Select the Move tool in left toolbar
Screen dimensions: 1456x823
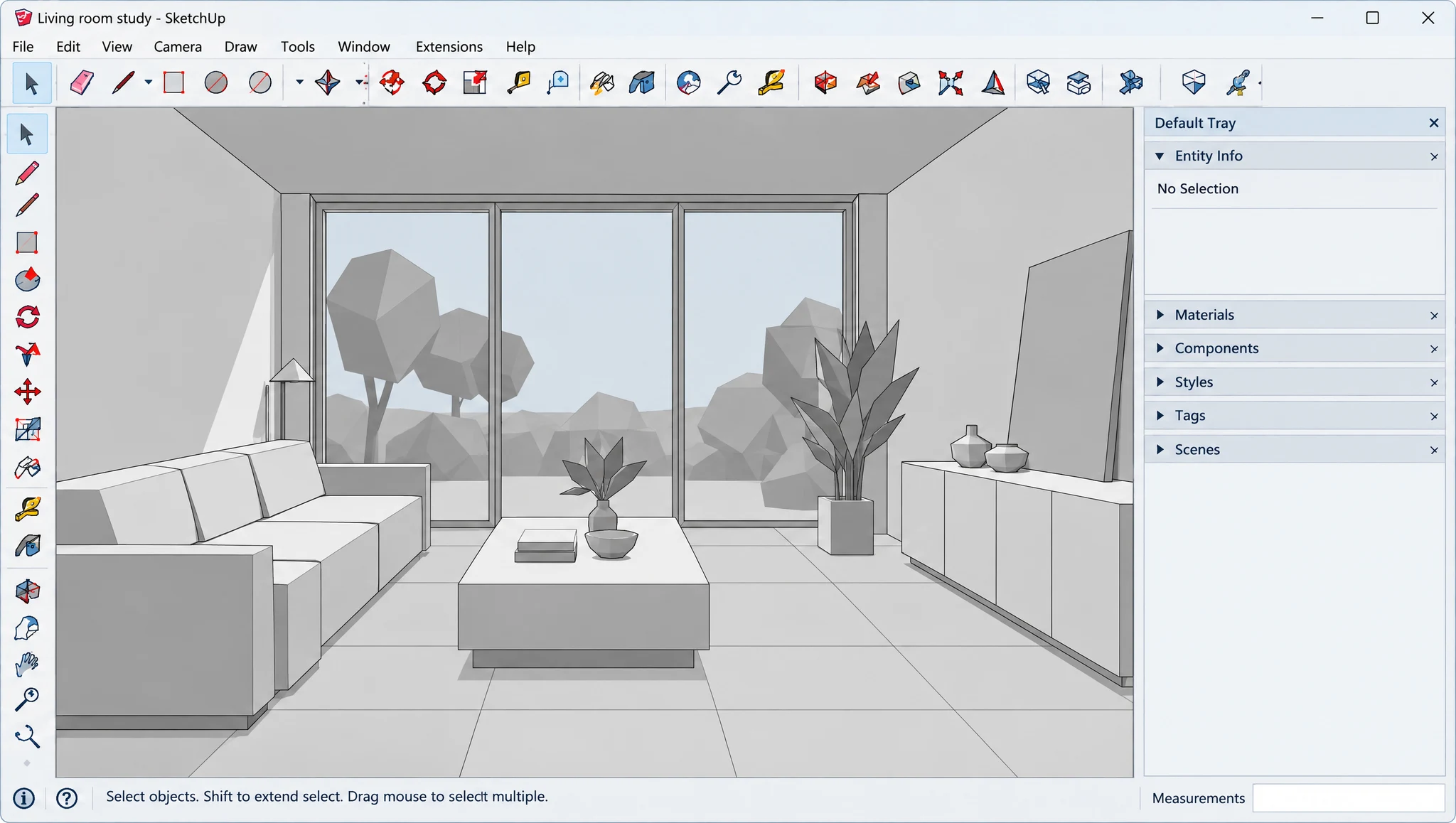tap(27, 392)
